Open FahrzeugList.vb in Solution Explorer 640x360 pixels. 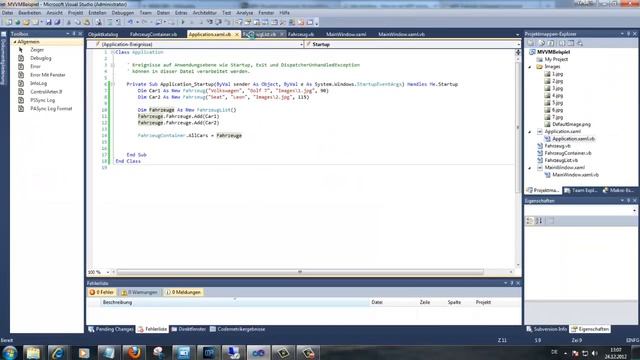pyautogui.click(x=561, y=160)
